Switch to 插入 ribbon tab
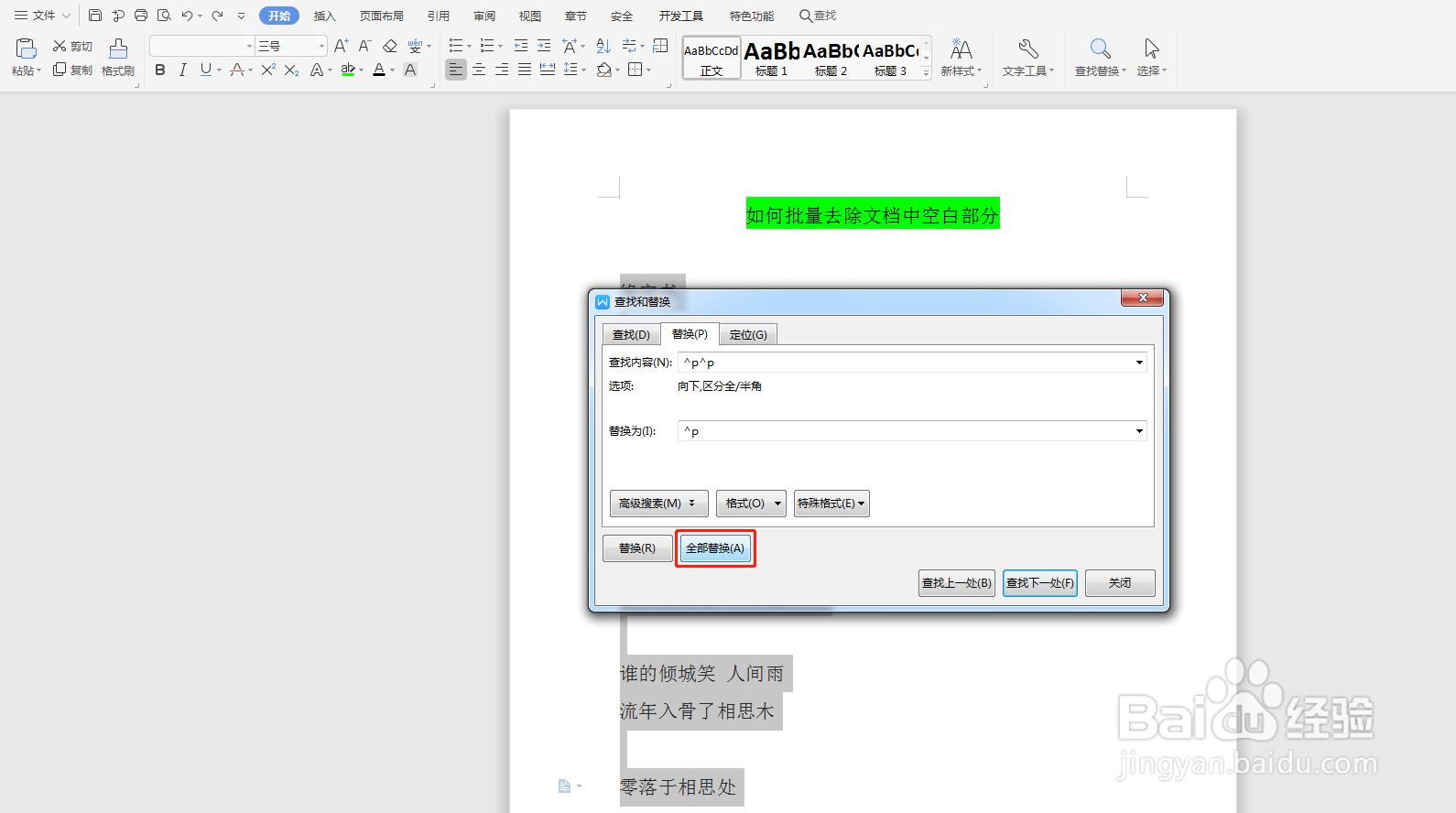The height and width of the screenshot is (813, 1456). (x=325, y=16)
